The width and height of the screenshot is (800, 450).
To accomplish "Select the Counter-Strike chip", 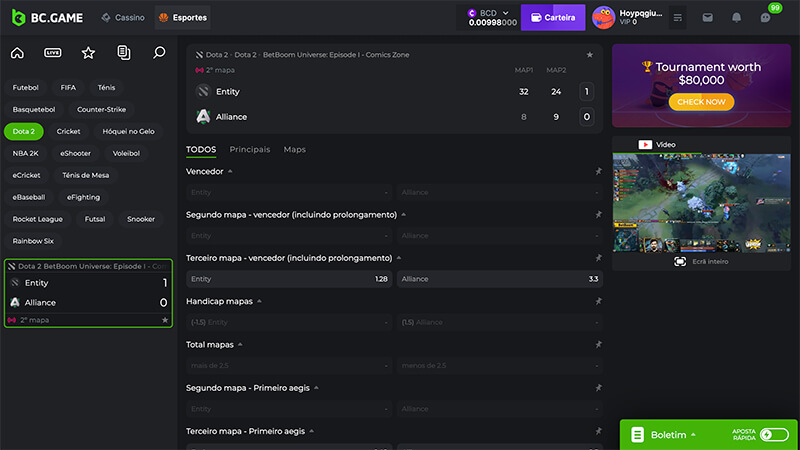I will tap(102, 109).
